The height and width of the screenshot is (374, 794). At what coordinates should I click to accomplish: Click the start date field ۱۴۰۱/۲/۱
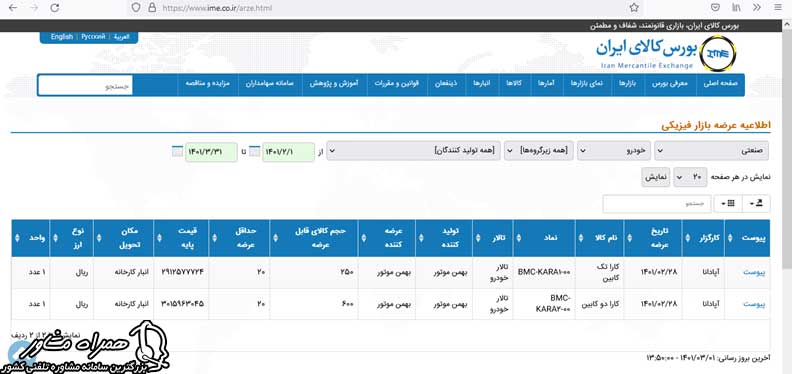[x=288, y=152]
